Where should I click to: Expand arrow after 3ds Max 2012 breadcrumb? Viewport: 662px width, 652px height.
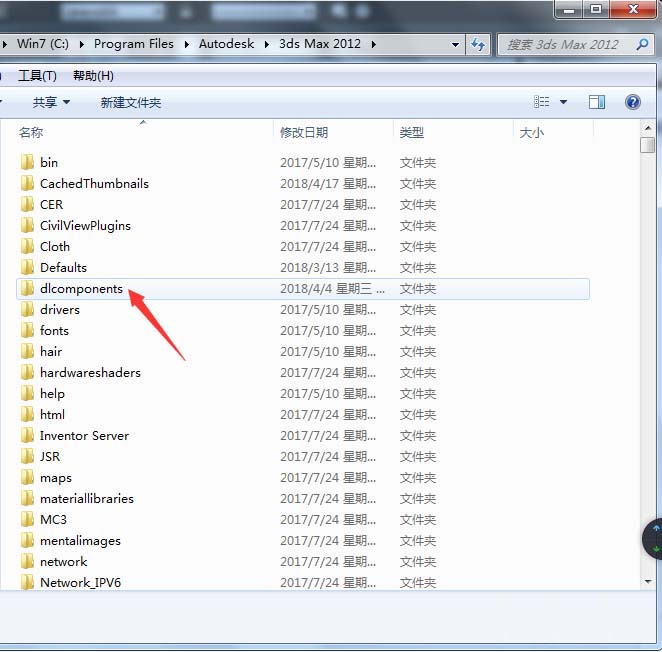(x=374, y=44)
